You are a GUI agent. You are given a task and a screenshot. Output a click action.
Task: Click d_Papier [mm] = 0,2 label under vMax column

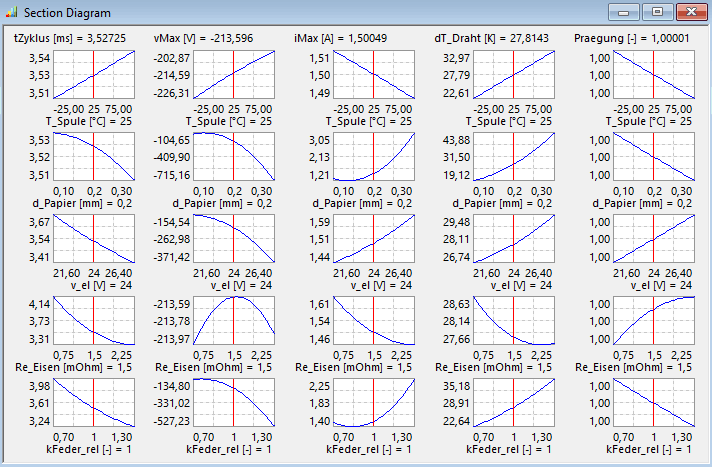click(222, 204)
